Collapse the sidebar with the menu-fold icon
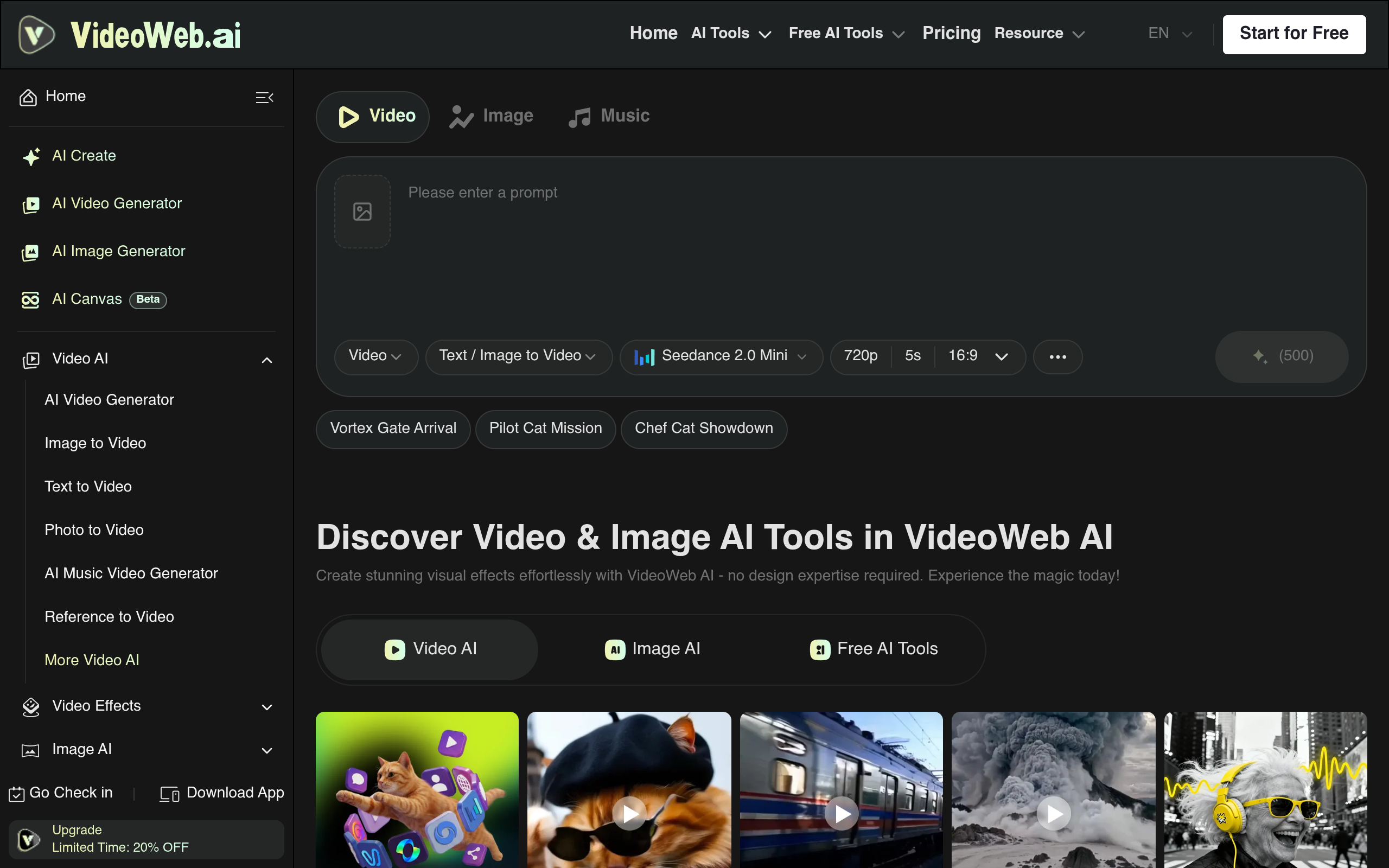Screen dimensions: 1389x868 tap(264, 98)
